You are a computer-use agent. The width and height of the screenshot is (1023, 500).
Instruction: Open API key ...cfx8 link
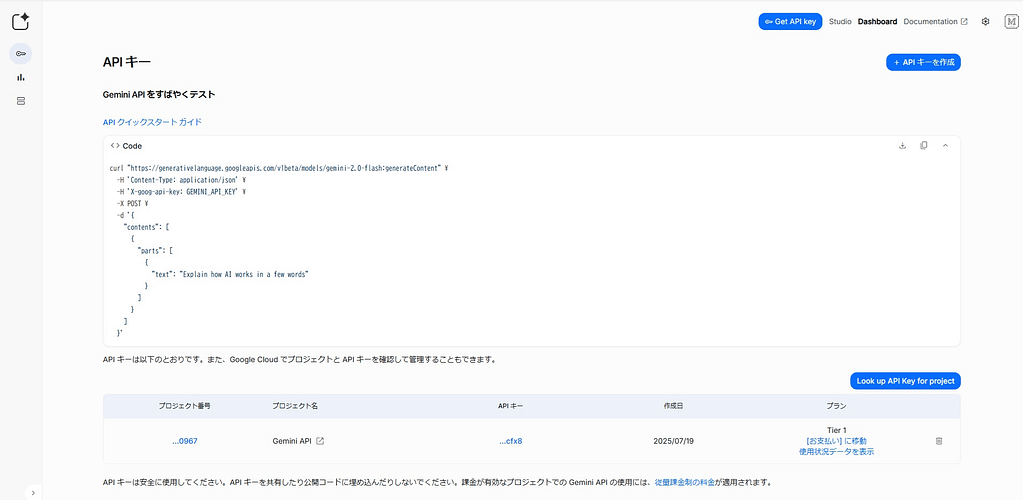coord(510,441)
